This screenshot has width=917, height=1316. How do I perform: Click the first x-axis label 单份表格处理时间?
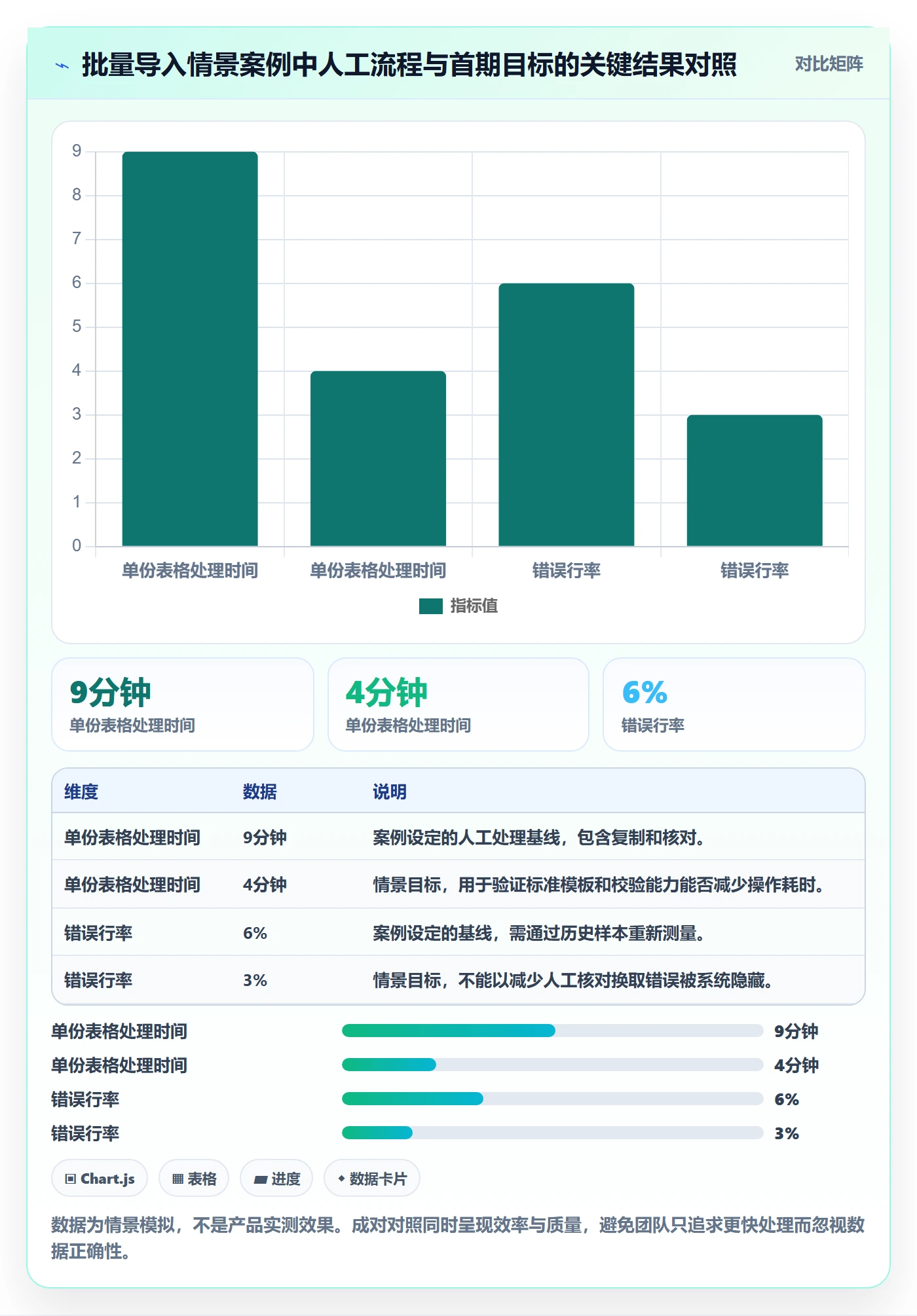point(190,570)
